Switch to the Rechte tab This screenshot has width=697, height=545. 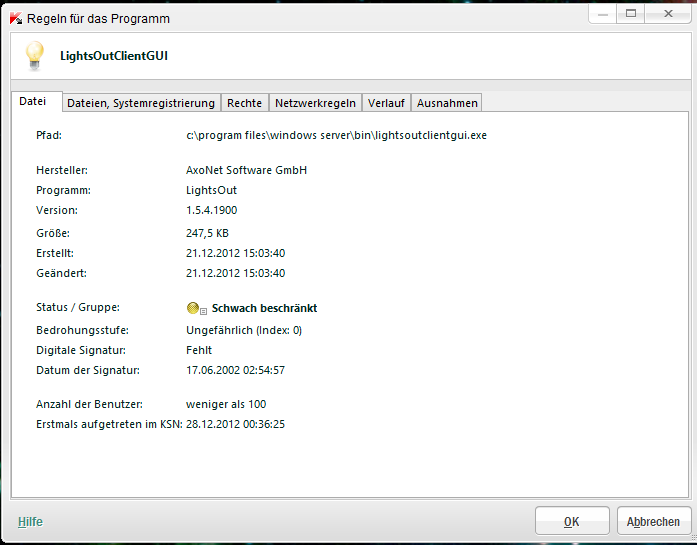tap(244, 103)
